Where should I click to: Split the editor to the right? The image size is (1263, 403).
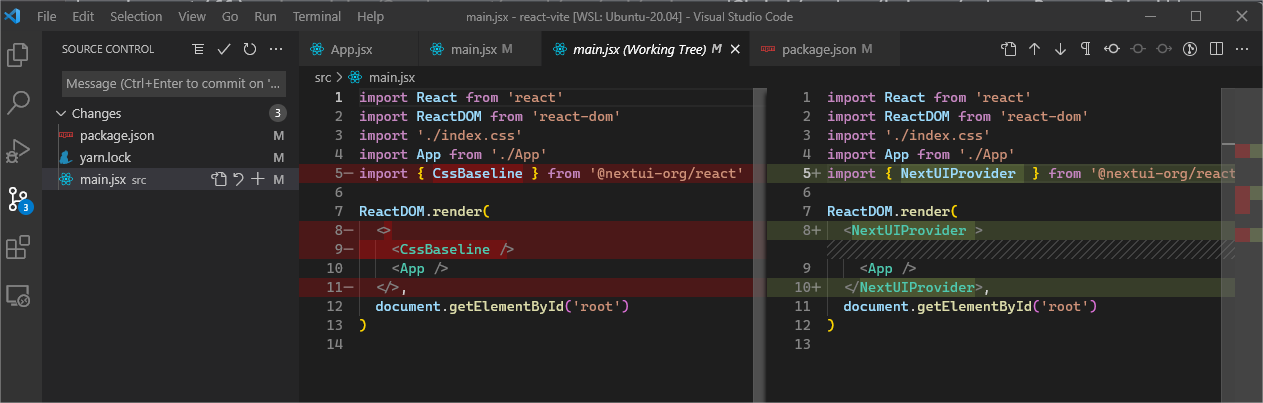[1216, 49]
